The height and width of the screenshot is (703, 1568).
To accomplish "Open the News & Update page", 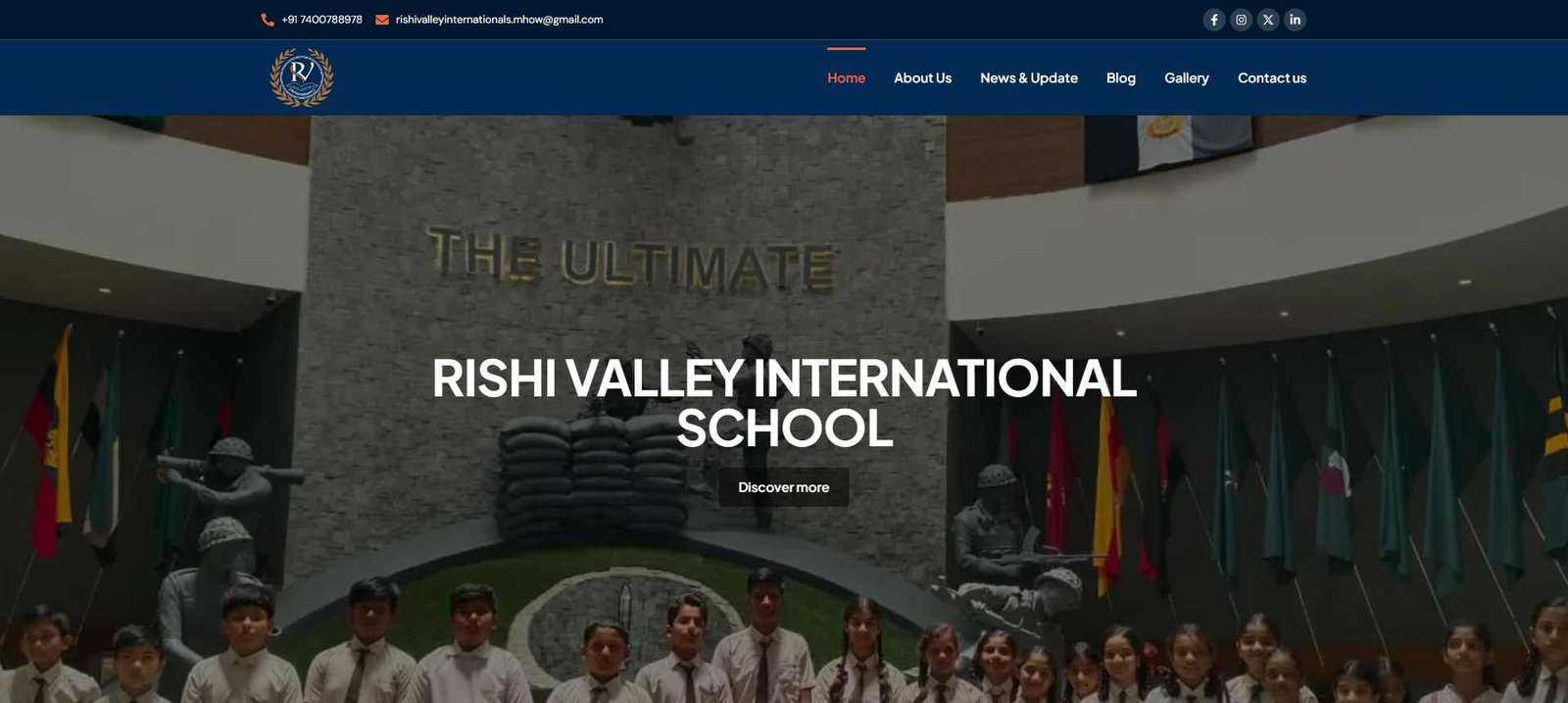I will tap(1029, 78).
